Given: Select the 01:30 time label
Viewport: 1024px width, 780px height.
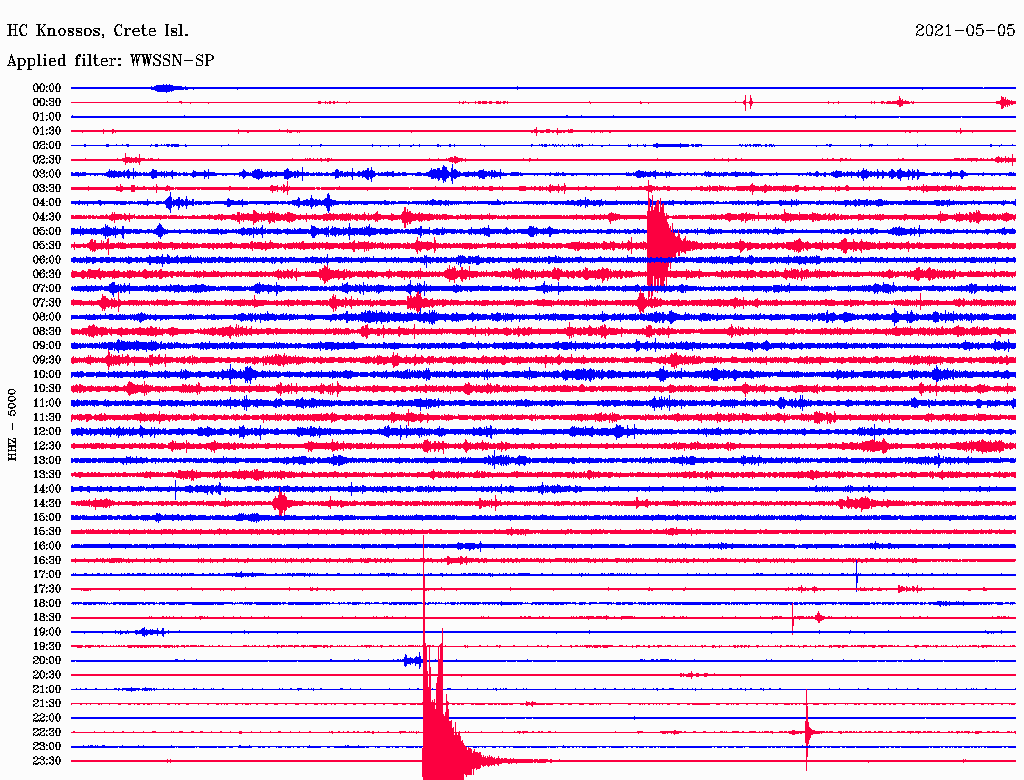Looking at the screenshot, I should click(47, 131).
